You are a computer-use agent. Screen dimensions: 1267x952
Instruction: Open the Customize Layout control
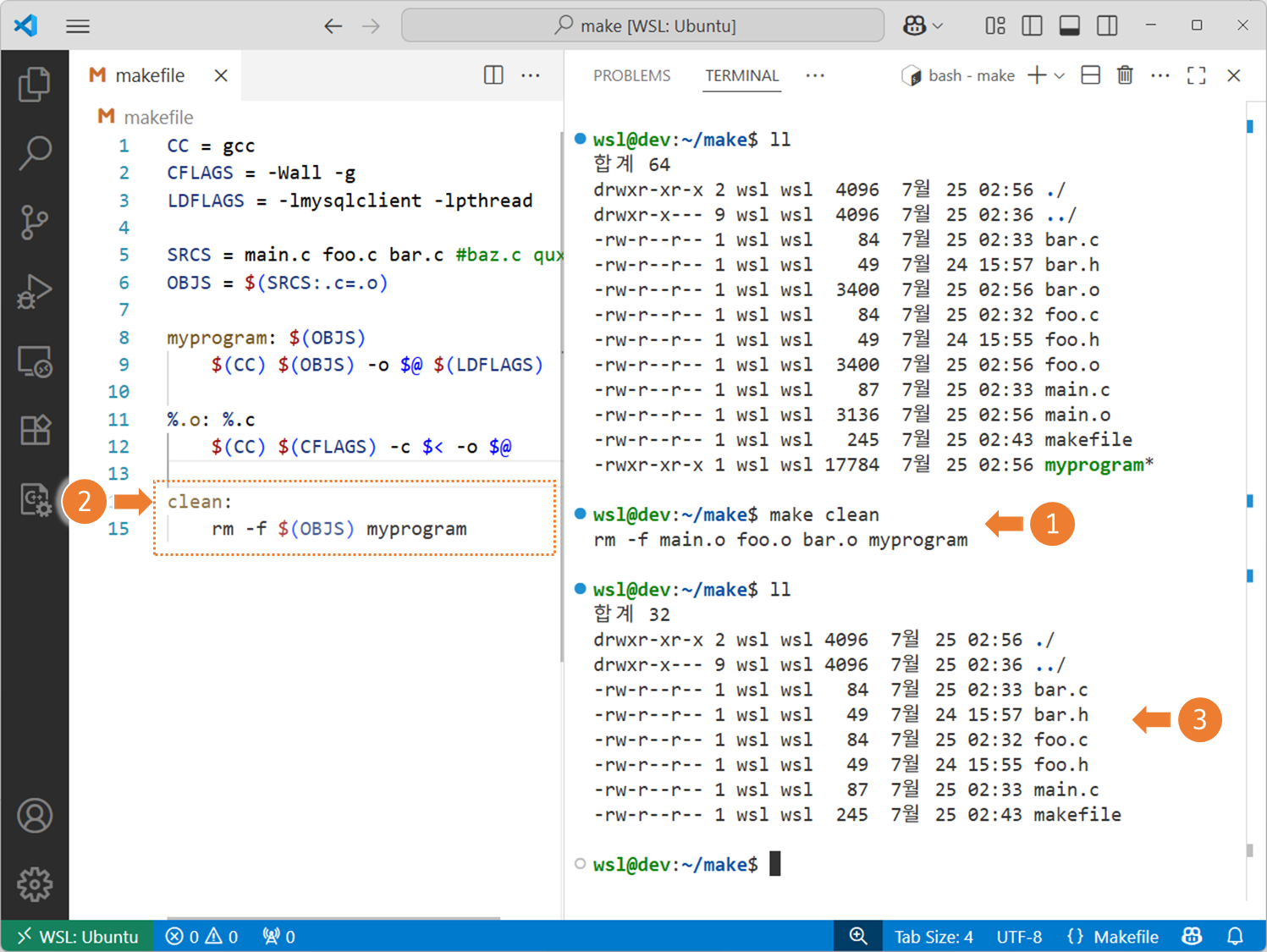[x=995, y=26]
